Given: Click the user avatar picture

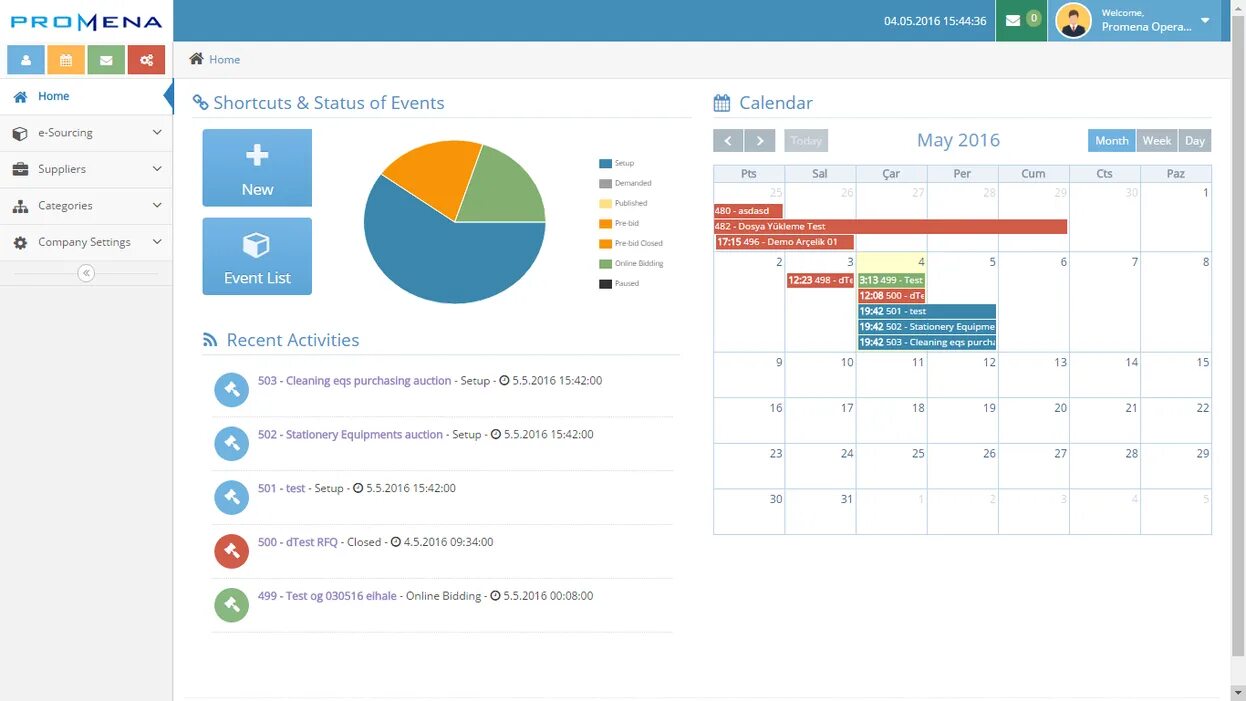Looking at the screenshot, I should pos(1073,21).
